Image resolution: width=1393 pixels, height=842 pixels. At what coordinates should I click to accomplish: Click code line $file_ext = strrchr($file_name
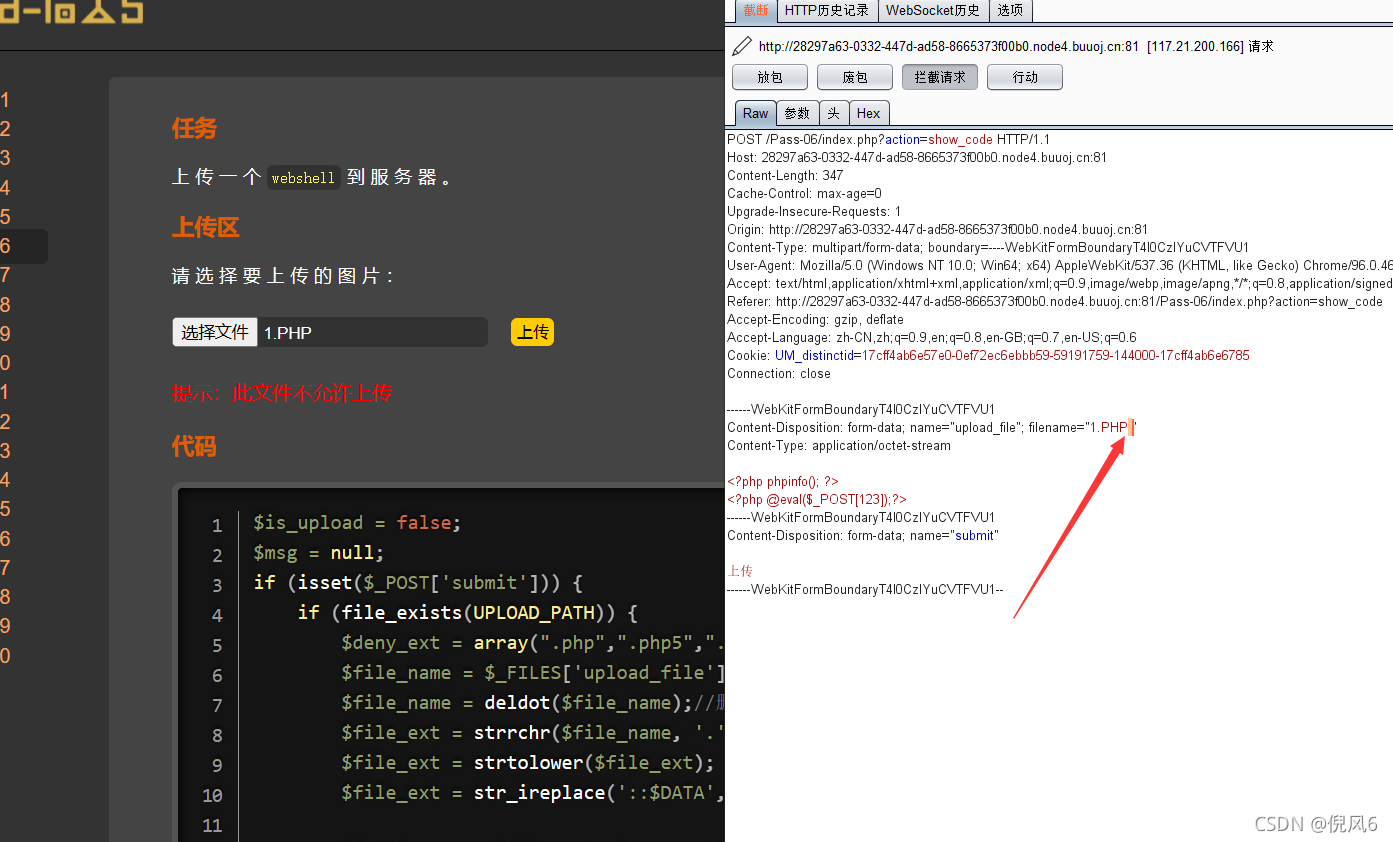pyautogui.click(x=533, y=733)
